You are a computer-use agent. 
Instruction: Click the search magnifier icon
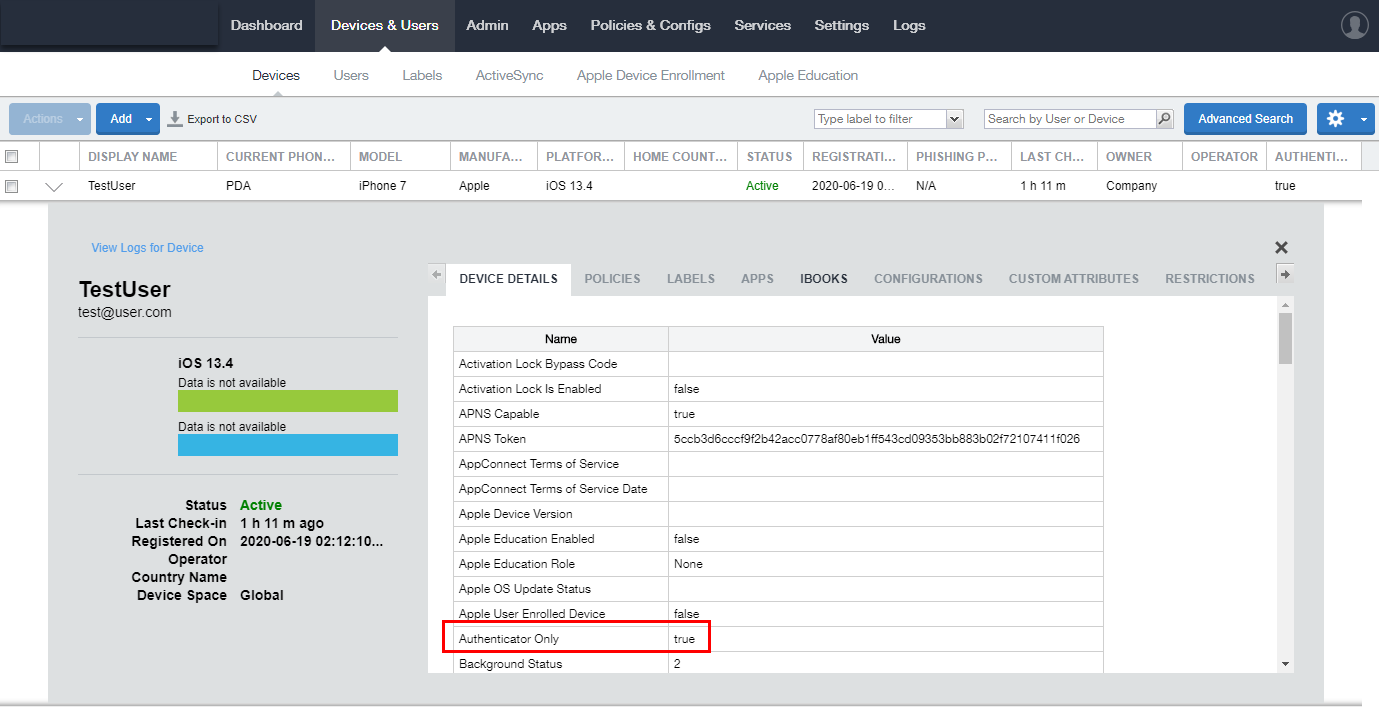point(1164,119)
